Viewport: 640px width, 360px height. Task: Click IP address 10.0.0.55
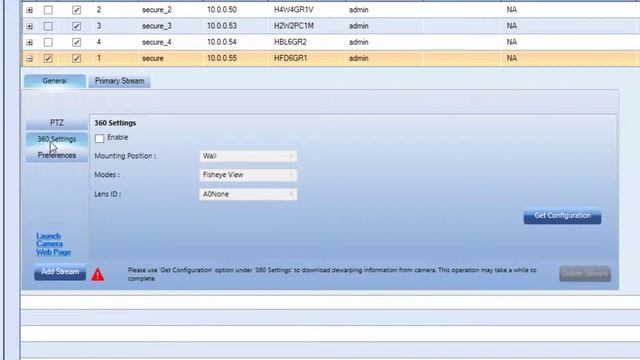point(222,58)
